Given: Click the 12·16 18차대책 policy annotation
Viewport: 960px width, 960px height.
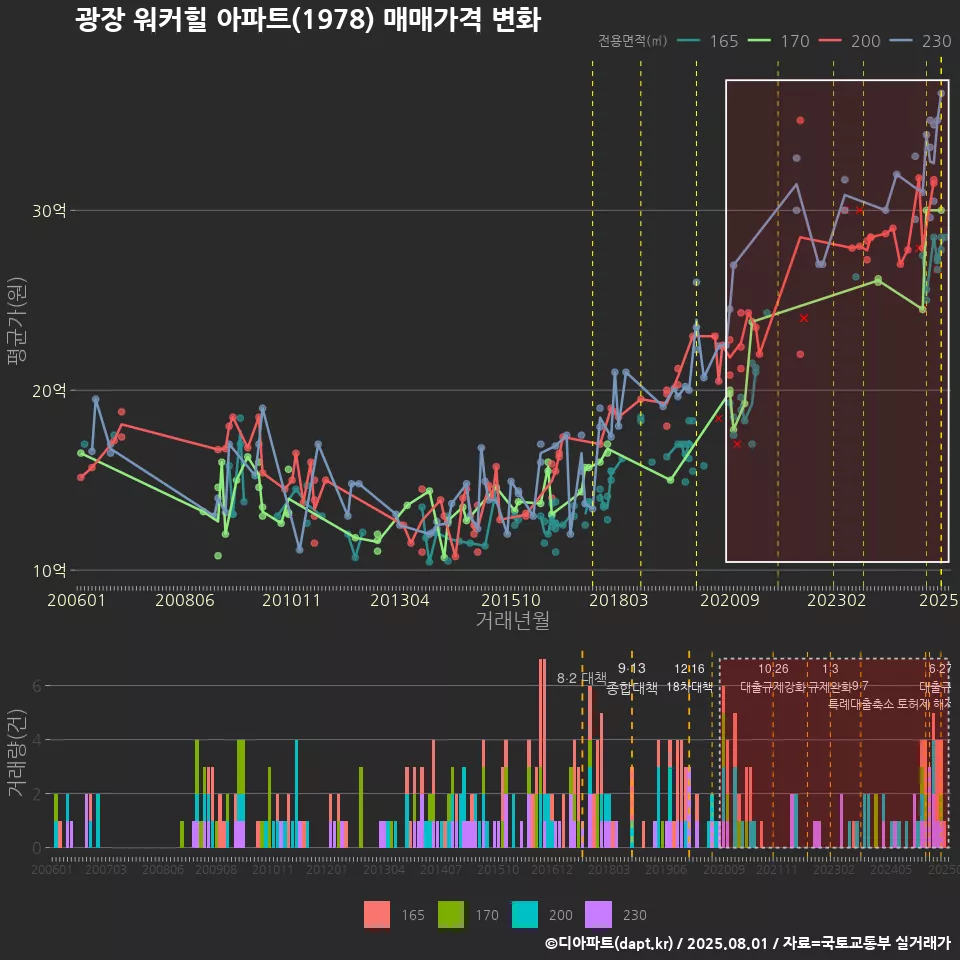Looking at the screenshot, I should point(689,678).
